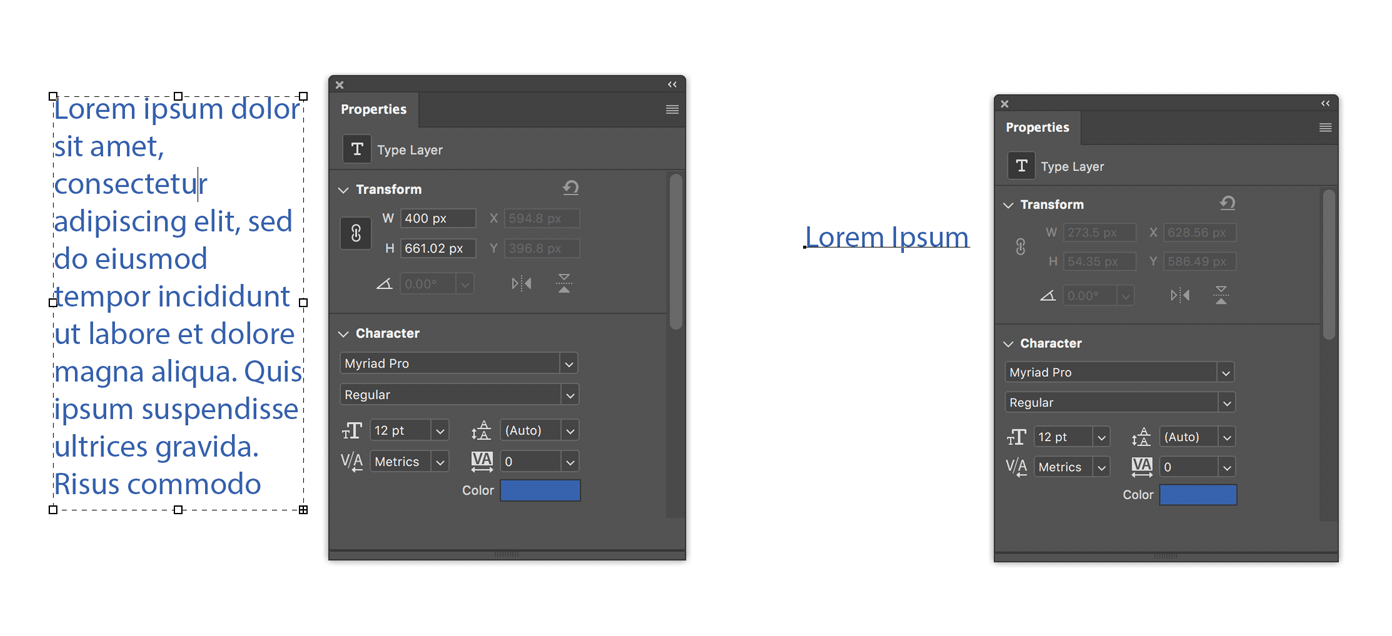
Task: Click the flip vertical icon under Transform
Action: pos(563,283)
